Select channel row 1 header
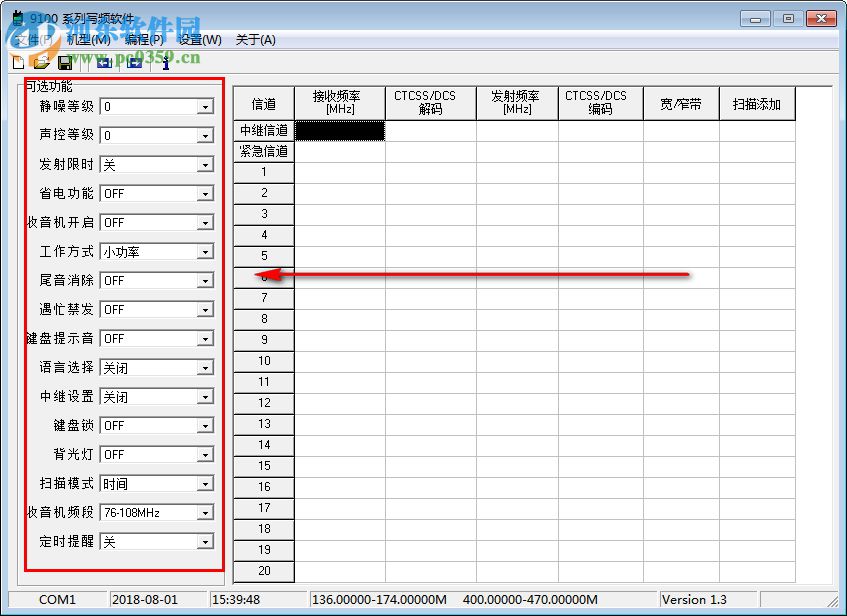This screenshot has height=616, width=847. [x=264, y=172]
